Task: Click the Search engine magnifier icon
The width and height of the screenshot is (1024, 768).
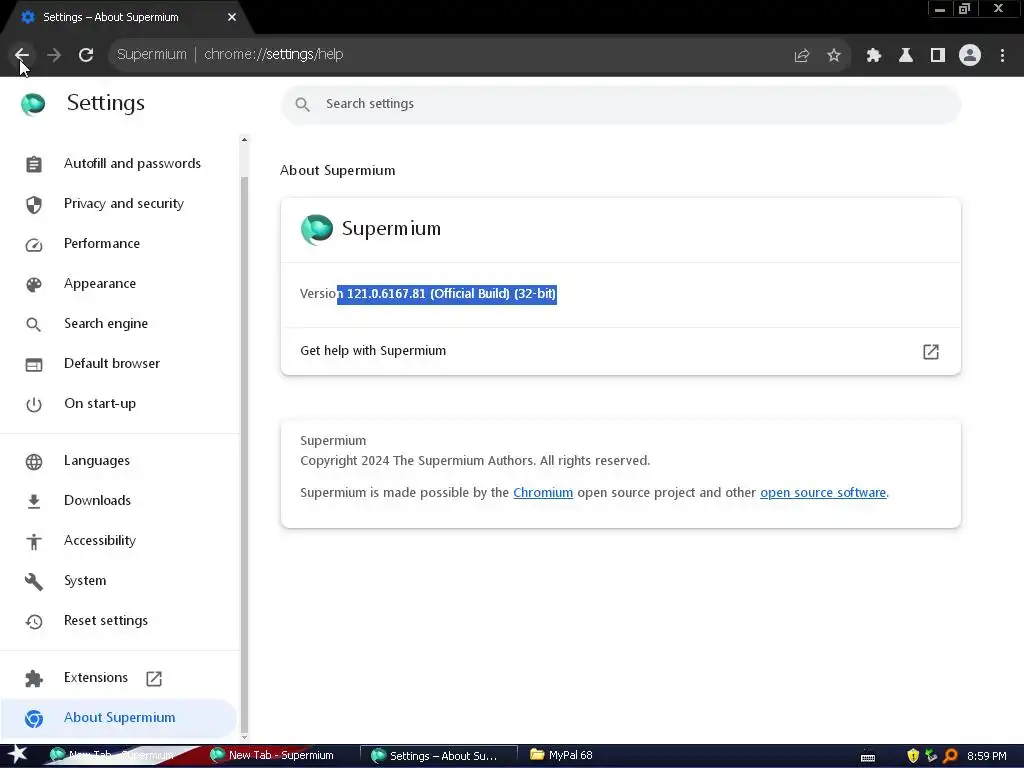Action: click(33, 325)
